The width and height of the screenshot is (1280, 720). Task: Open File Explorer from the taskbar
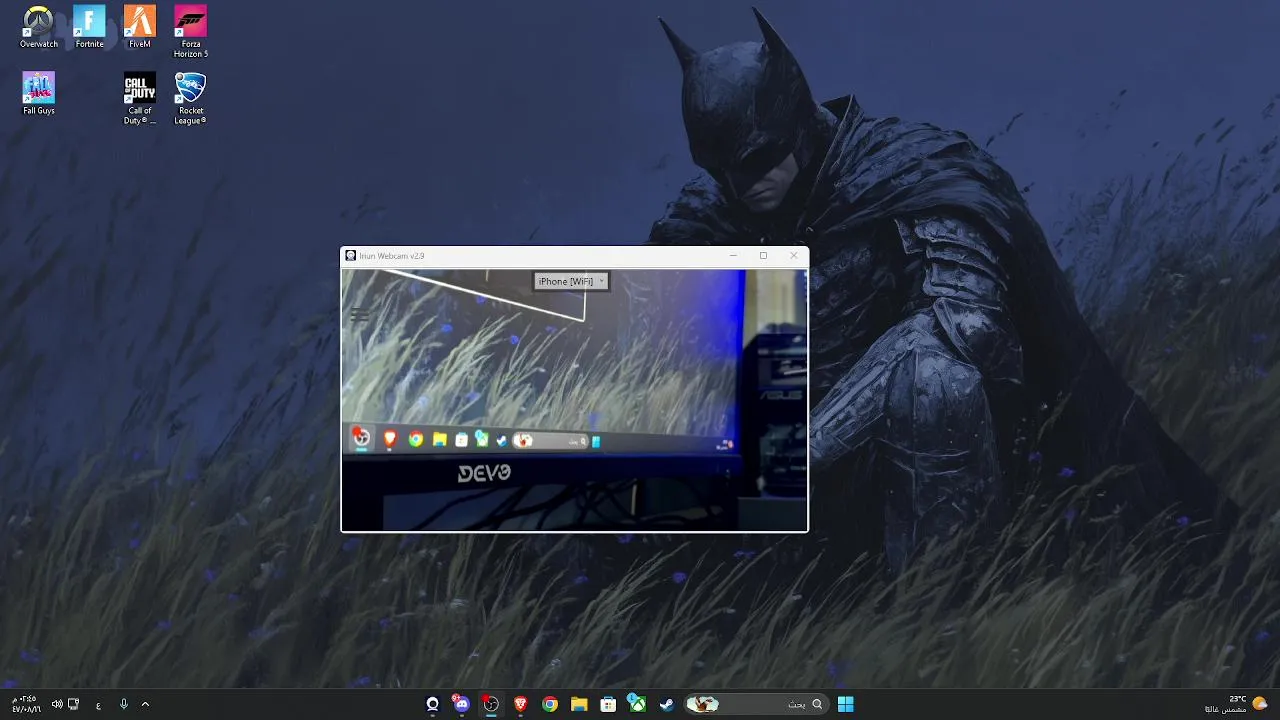click(x=579, y=704)
